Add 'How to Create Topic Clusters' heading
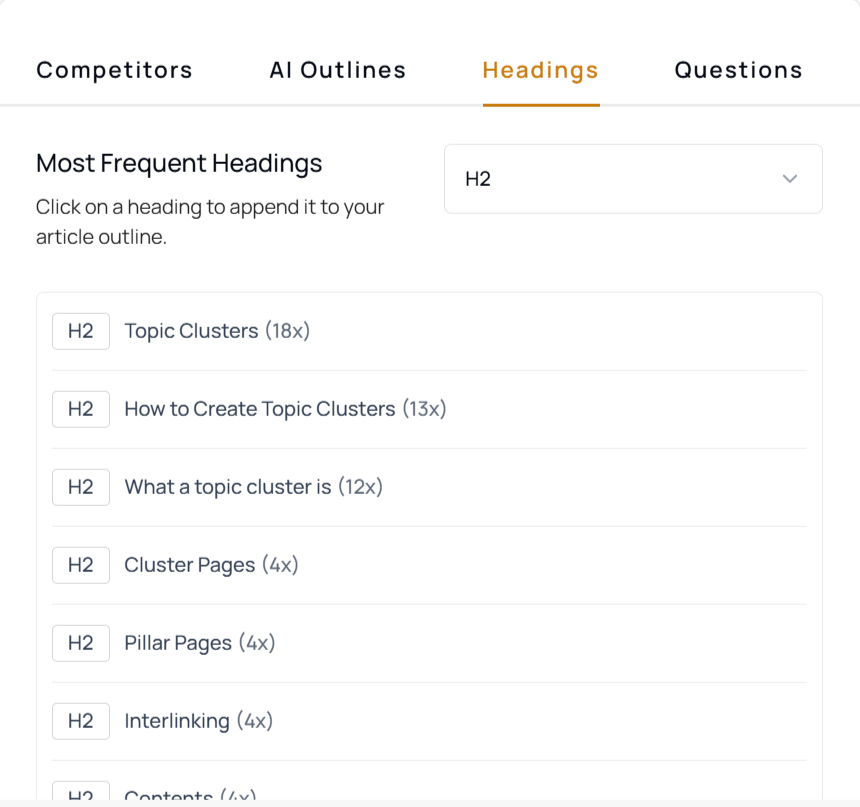Screen dimensions: 860x807 click(284, 409)
